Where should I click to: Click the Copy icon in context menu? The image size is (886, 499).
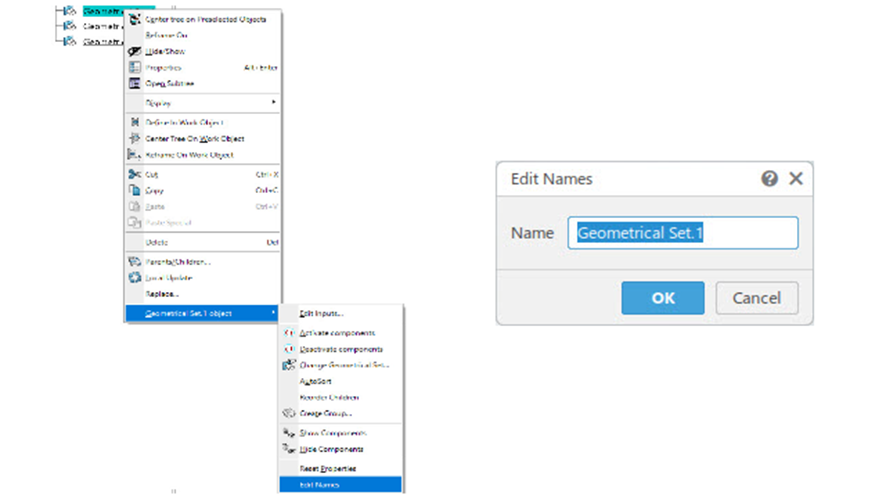click(x=134, y=190)
